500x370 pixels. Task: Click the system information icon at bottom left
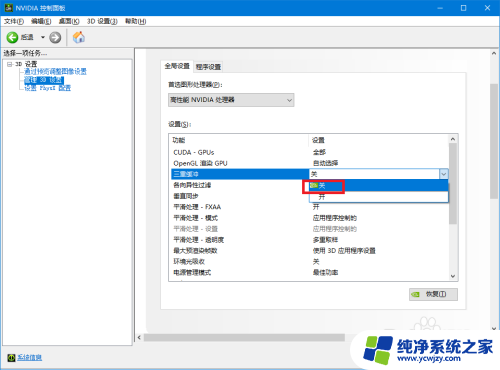(11, 358)
